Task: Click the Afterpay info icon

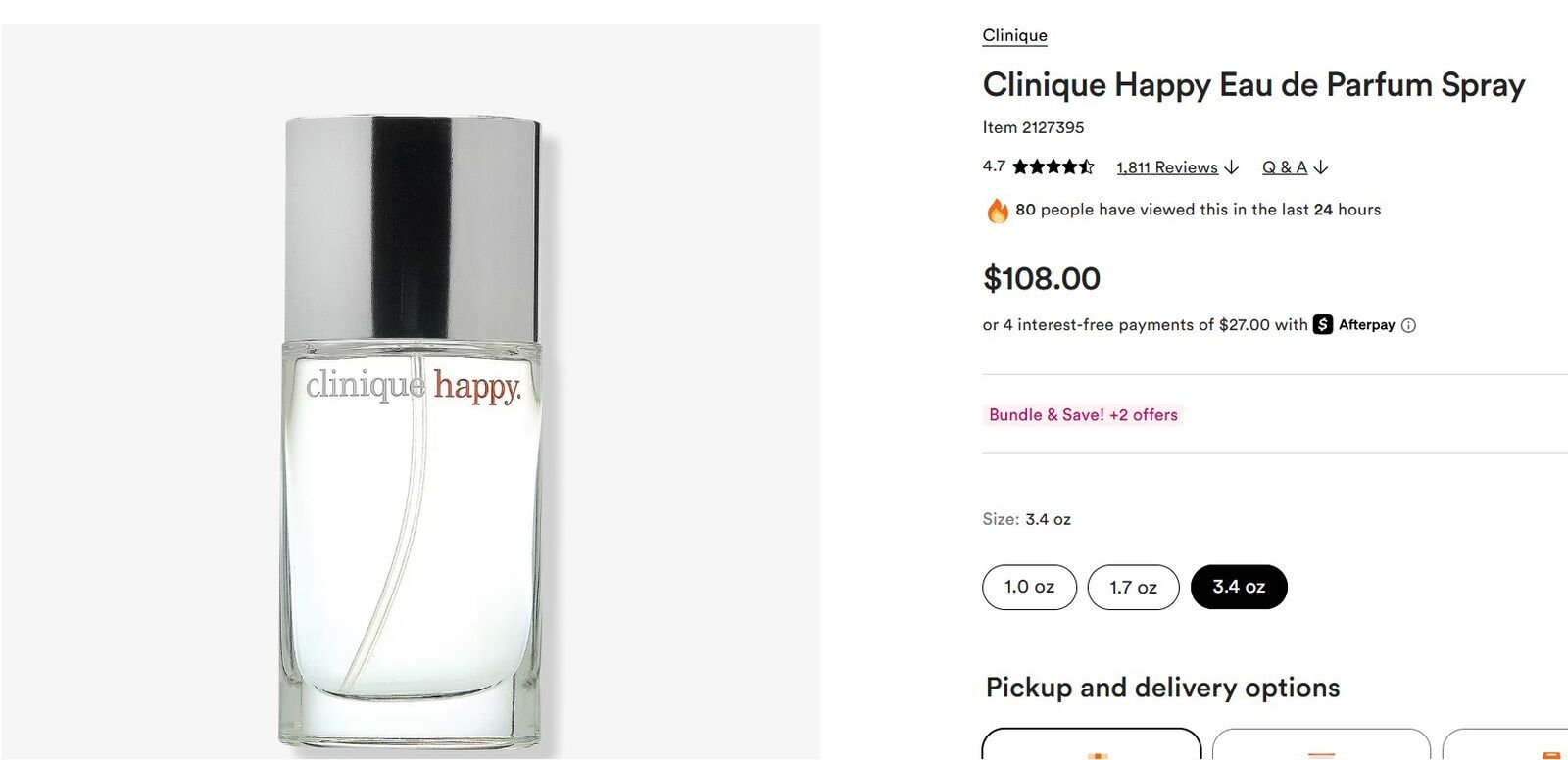Action: (1408, 325)
